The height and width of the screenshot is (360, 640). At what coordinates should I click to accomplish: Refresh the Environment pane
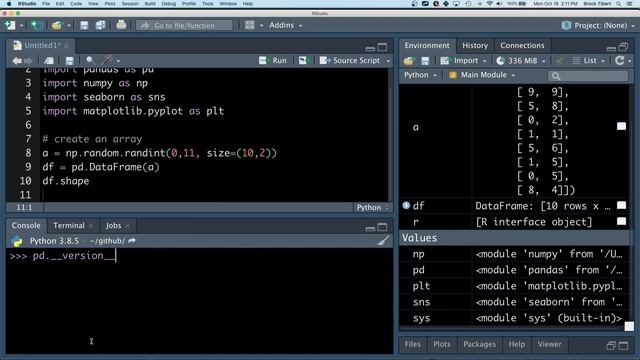tap(620, 60)
